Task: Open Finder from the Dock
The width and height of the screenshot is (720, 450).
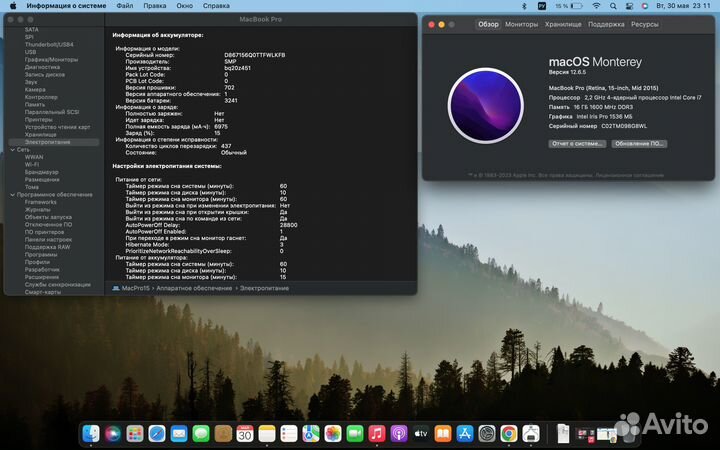Action: [x=91, y=433]
